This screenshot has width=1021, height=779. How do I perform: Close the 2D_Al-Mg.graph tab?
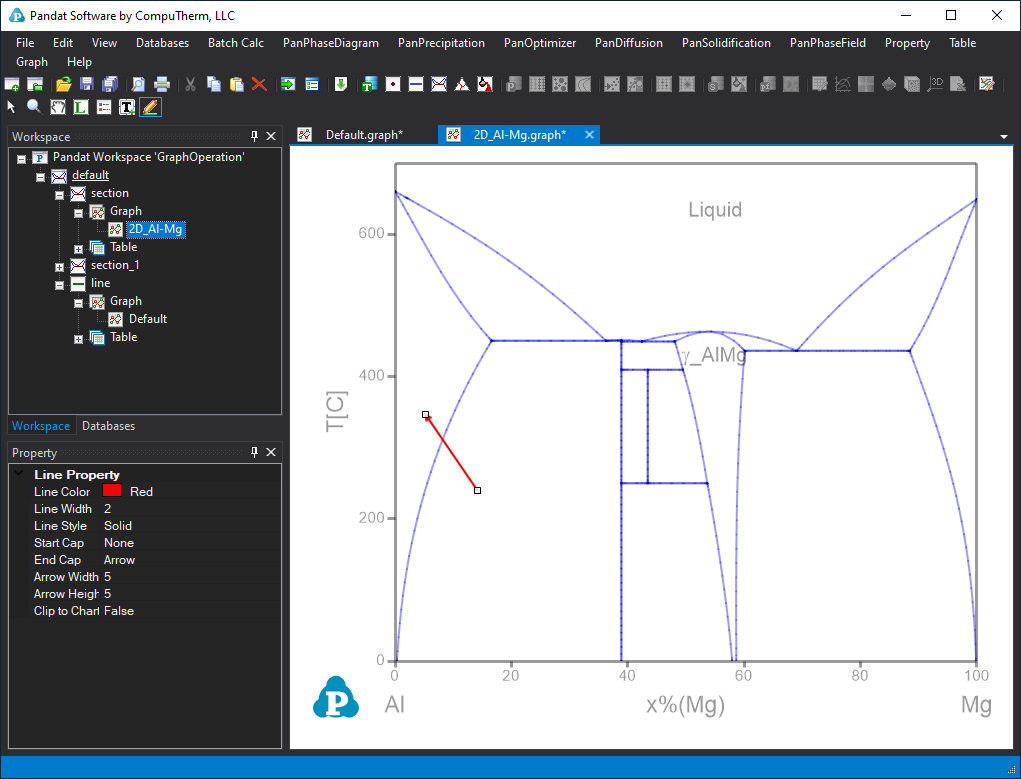tap(589, 135)
